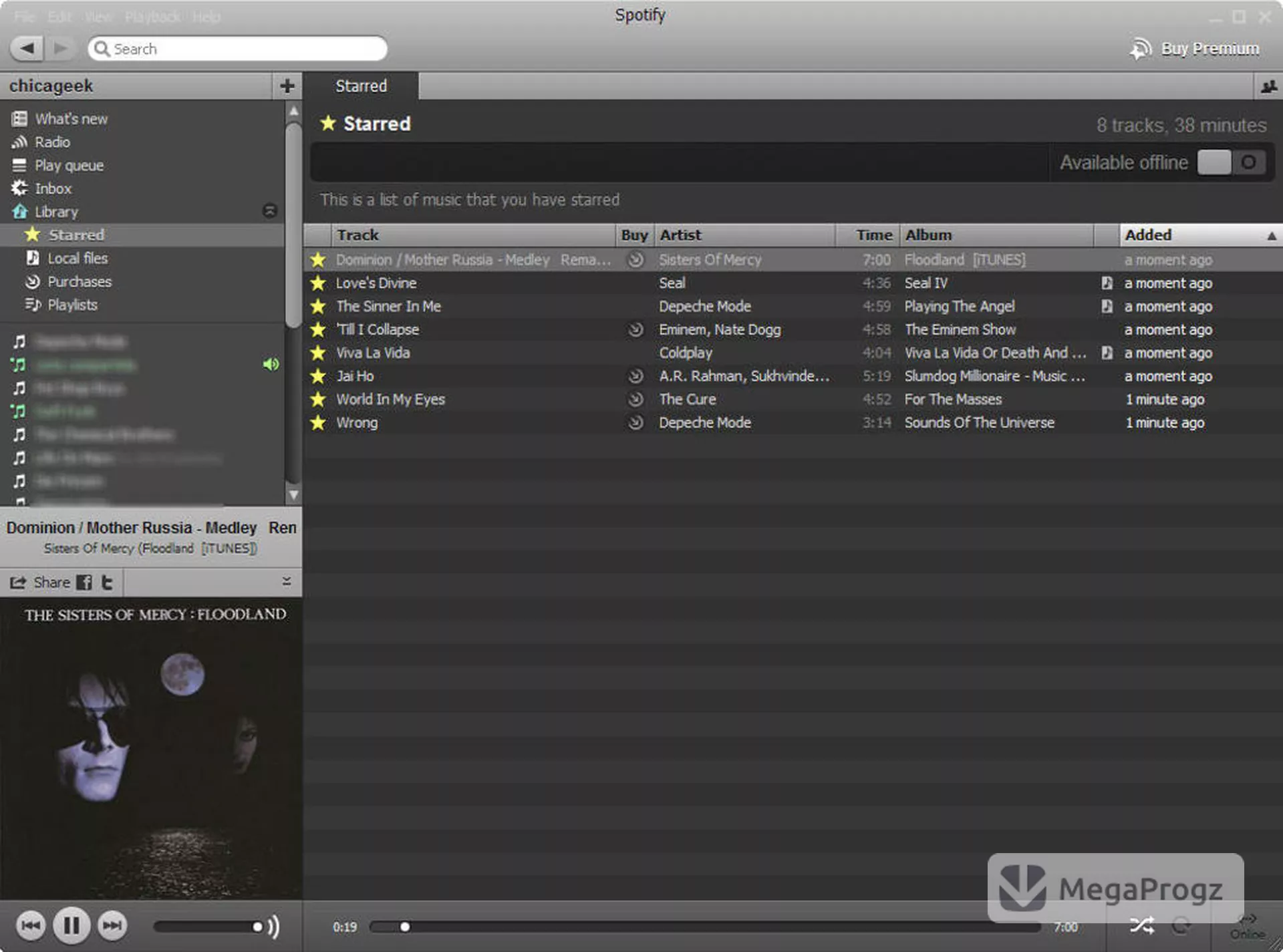
Task: Unstar the Dominion / Mother Russia track
Action: [318, 260]
